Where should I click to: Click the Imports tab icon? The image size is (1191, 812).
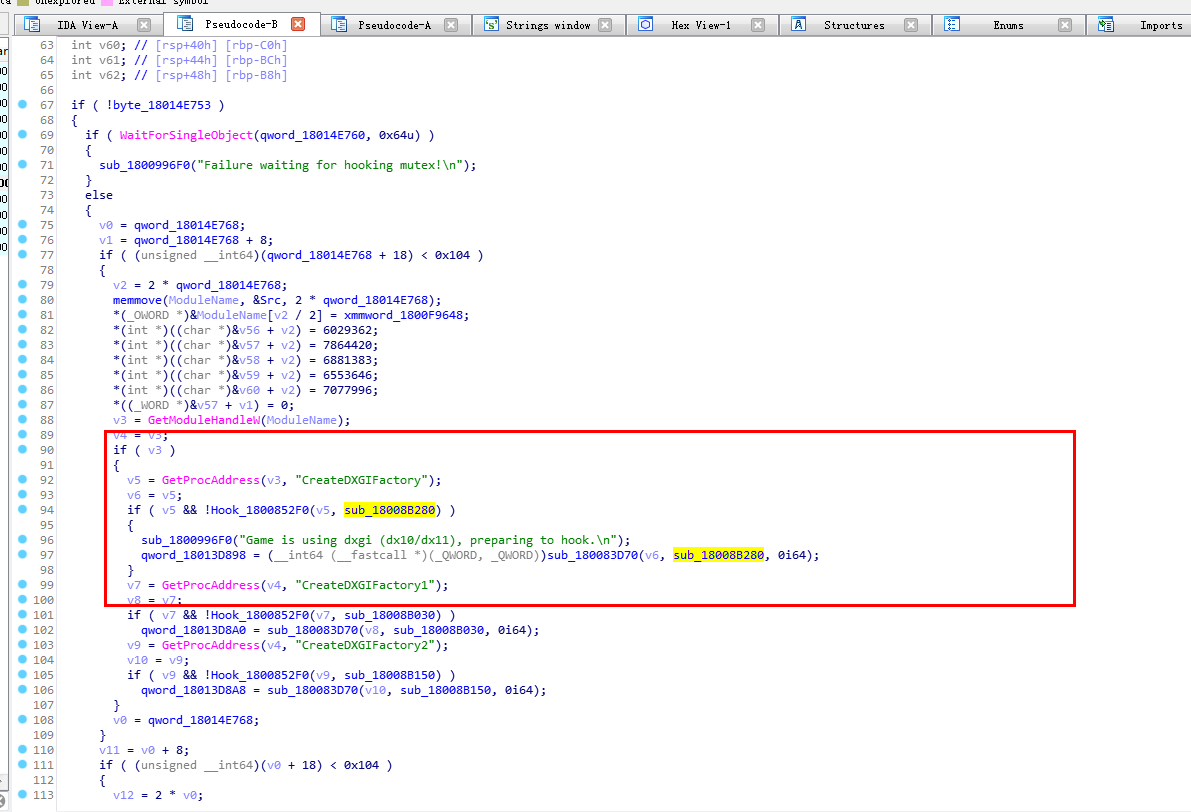pyautogui.click(x=1105, y=25)
